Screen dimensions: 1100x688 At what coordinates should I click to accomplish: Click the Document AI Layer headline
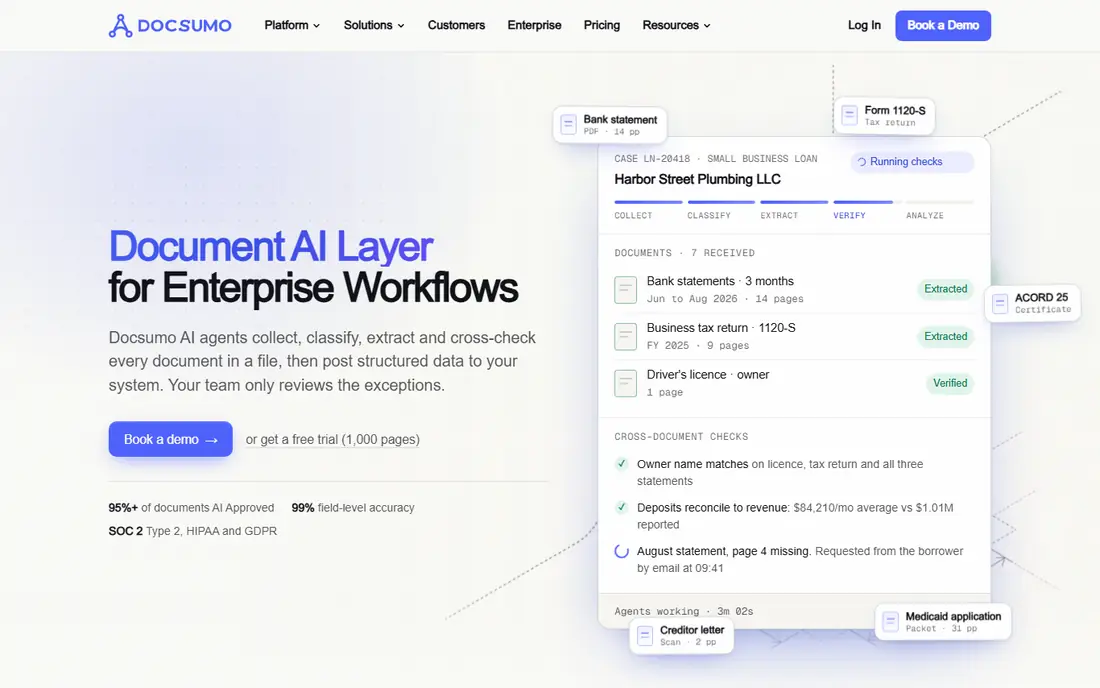click(271, 247)
